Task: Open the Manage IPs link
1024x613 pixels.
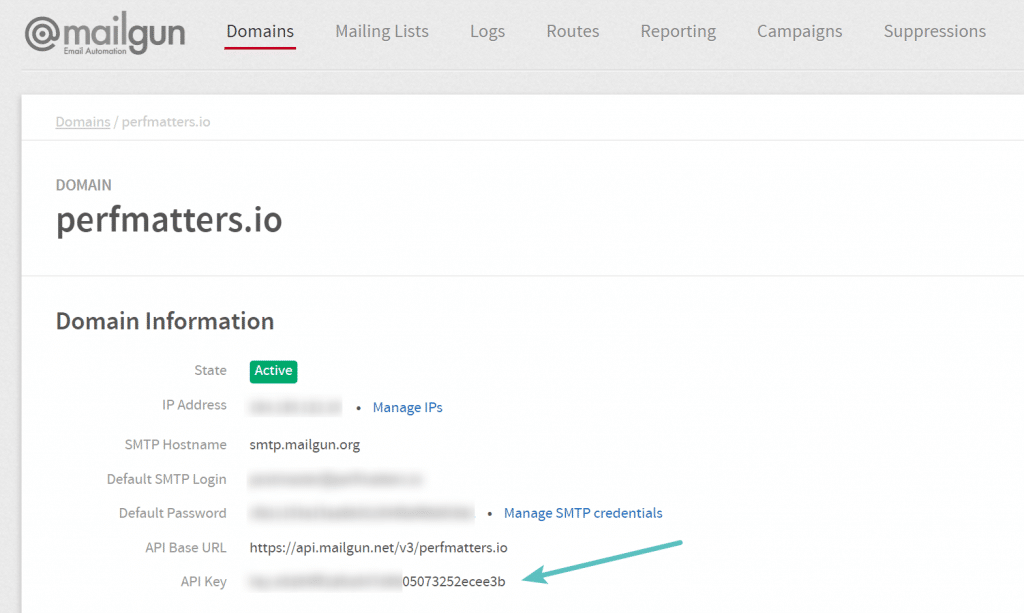Action: (407, 407)
